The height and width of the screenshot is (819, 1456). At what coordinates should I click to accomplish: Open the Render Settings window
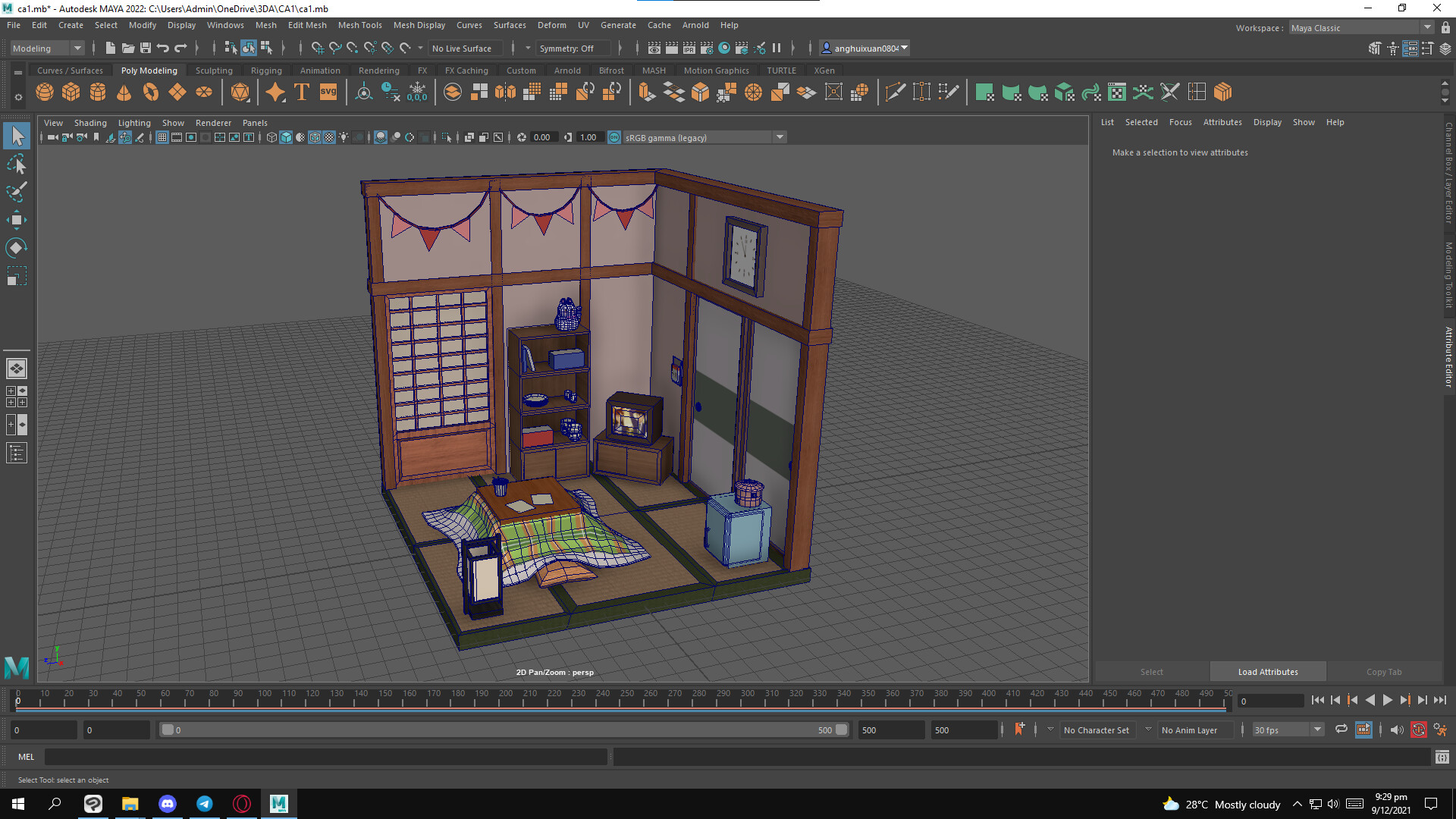(708, 48)
